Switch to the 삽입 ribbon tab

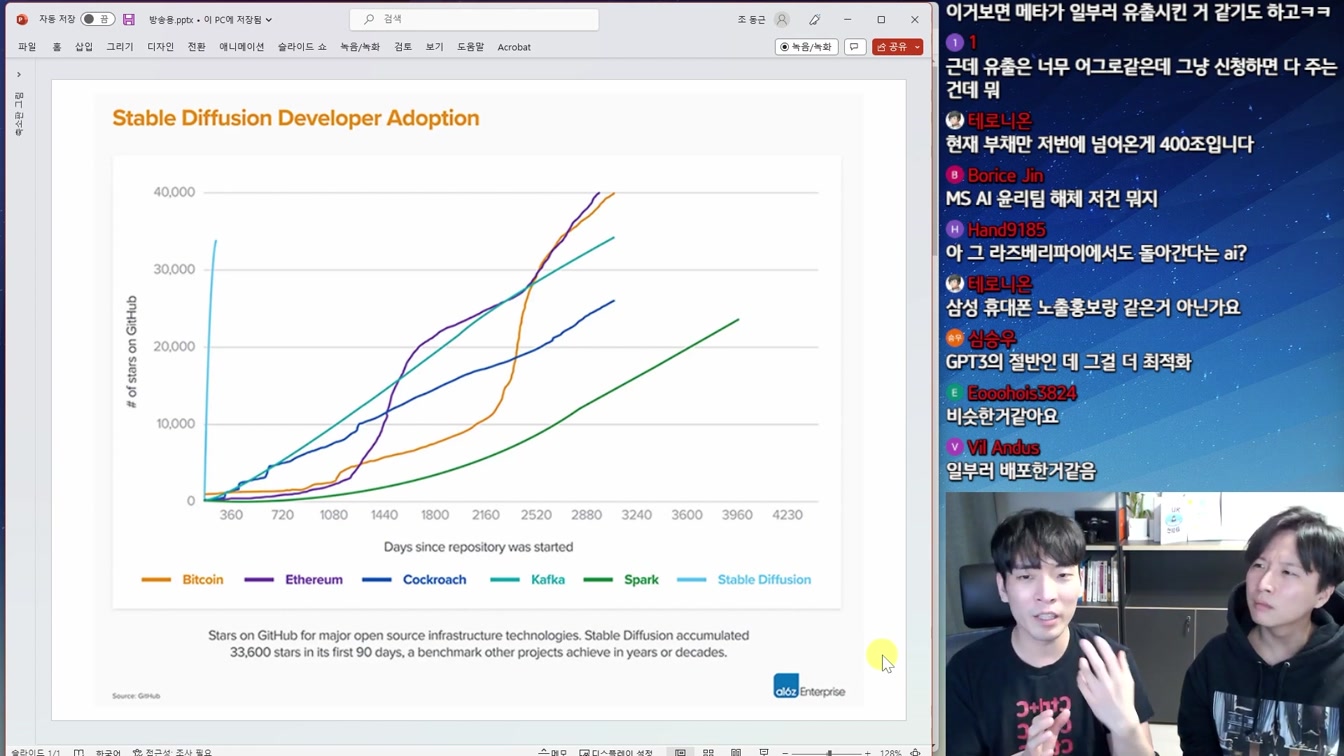tap(84, 47)
